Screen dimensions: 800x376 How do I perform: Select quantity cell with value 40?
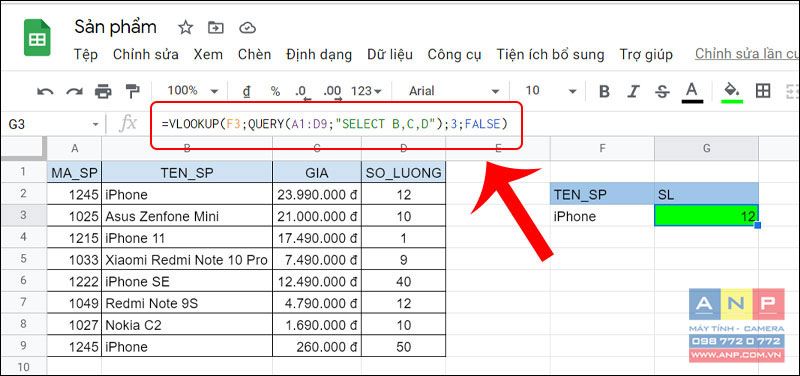coord(404,282)
